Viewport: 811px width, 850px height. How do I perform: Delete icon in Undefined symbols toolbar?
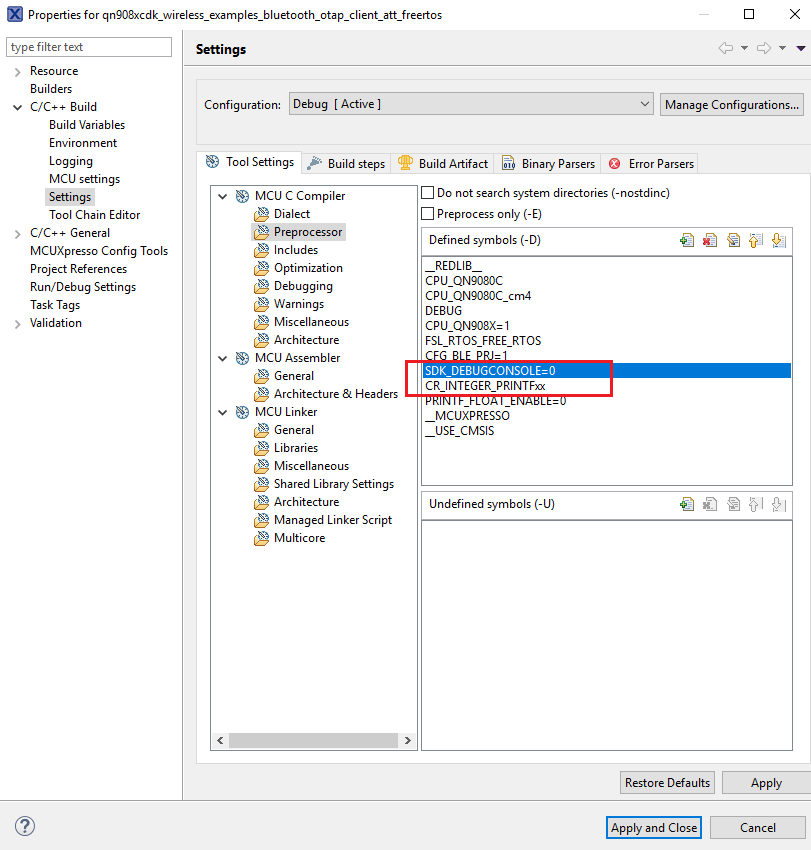pos(710,504)
